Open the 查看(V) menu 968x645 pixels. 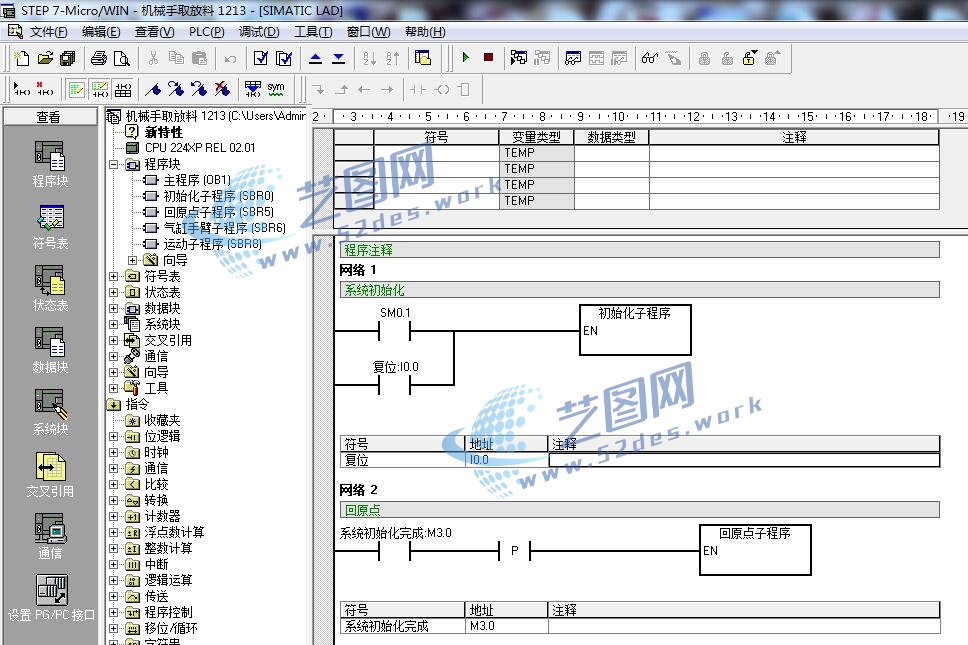tap(154, 31)
